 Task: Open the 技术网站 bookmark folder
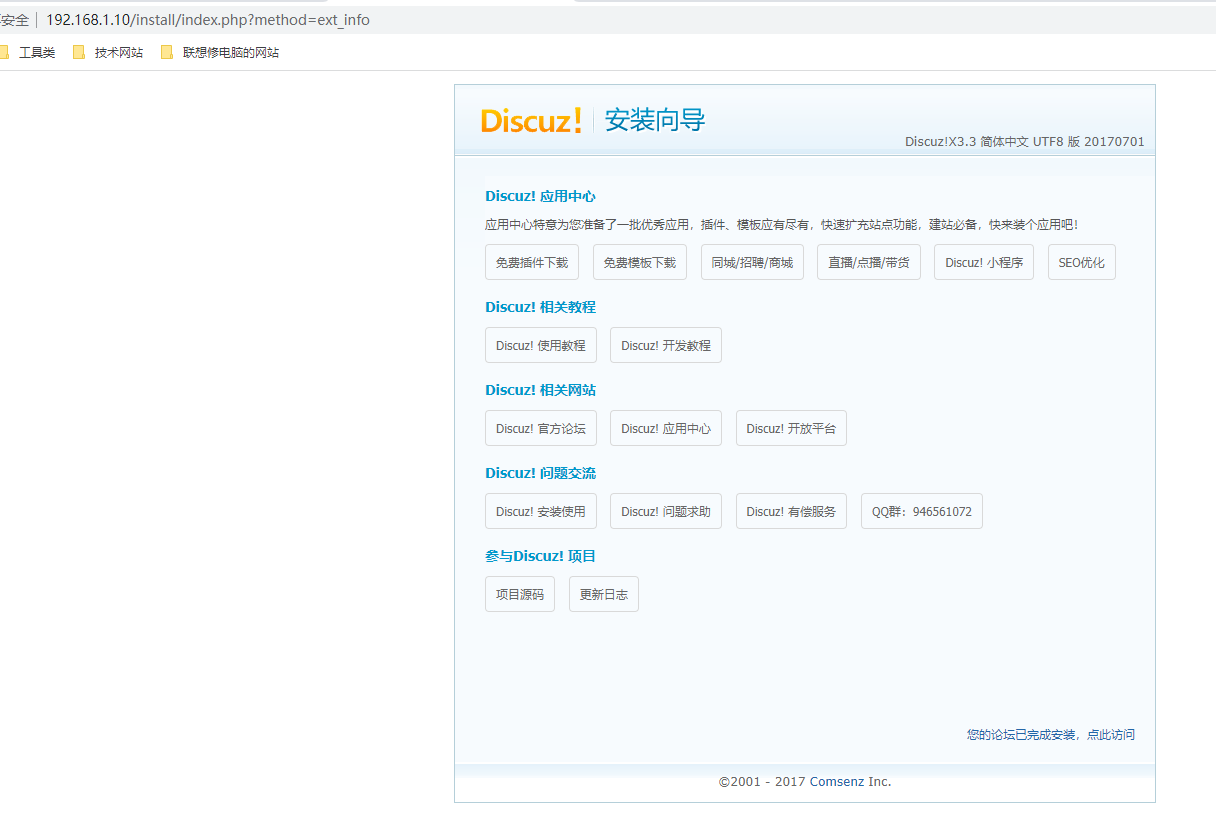108,53
